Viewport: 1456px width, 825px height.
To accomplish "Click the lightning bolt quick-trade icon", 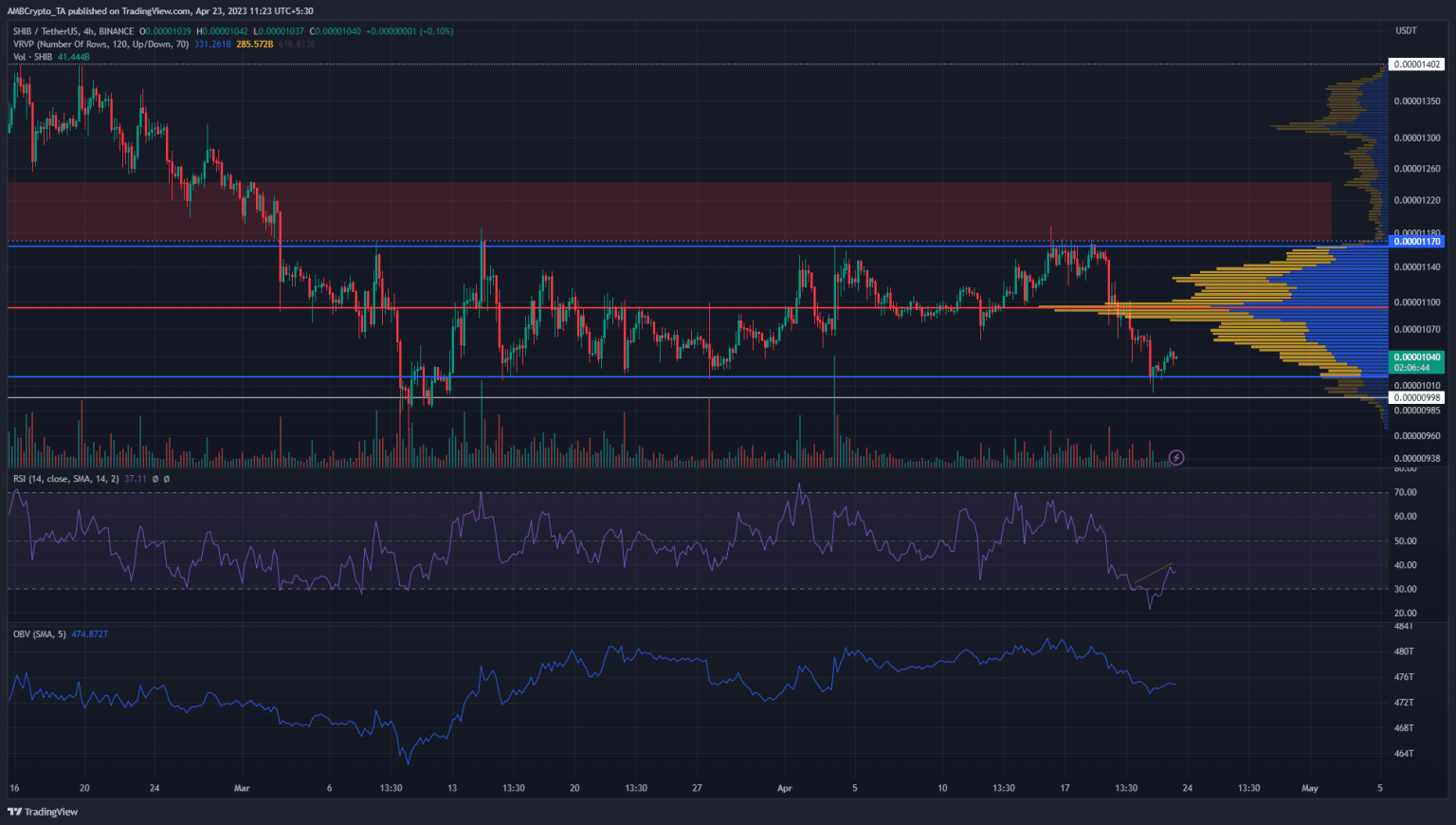I will coord(1175,457).
